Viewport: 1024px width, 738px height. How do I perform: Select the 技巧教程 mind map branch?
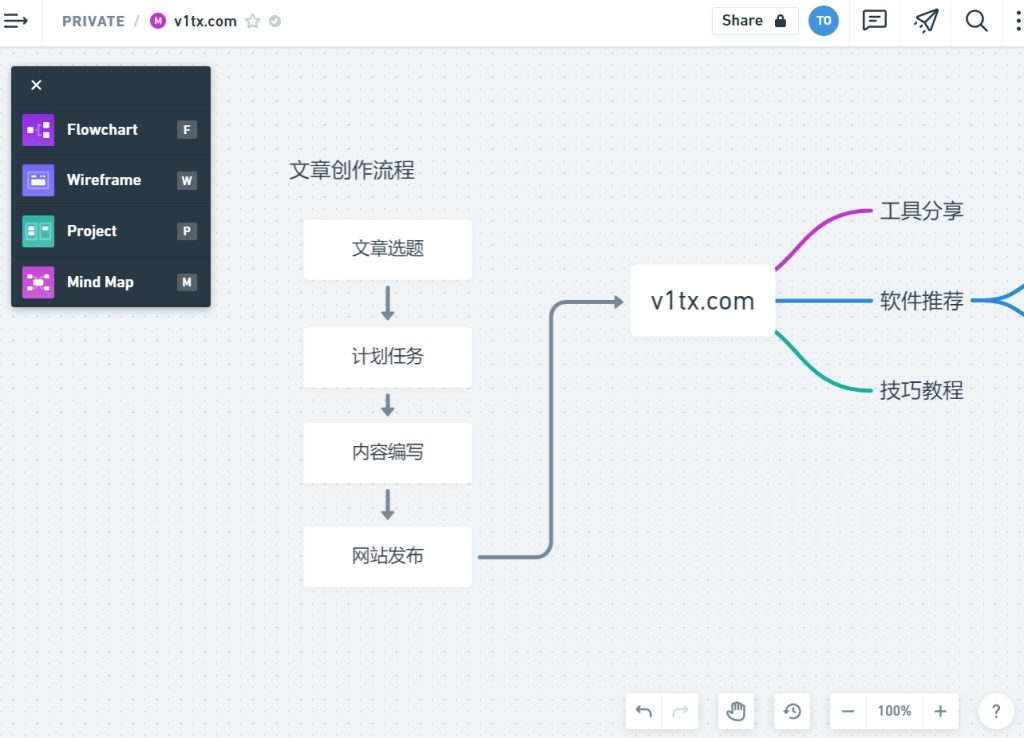(921, 391)
